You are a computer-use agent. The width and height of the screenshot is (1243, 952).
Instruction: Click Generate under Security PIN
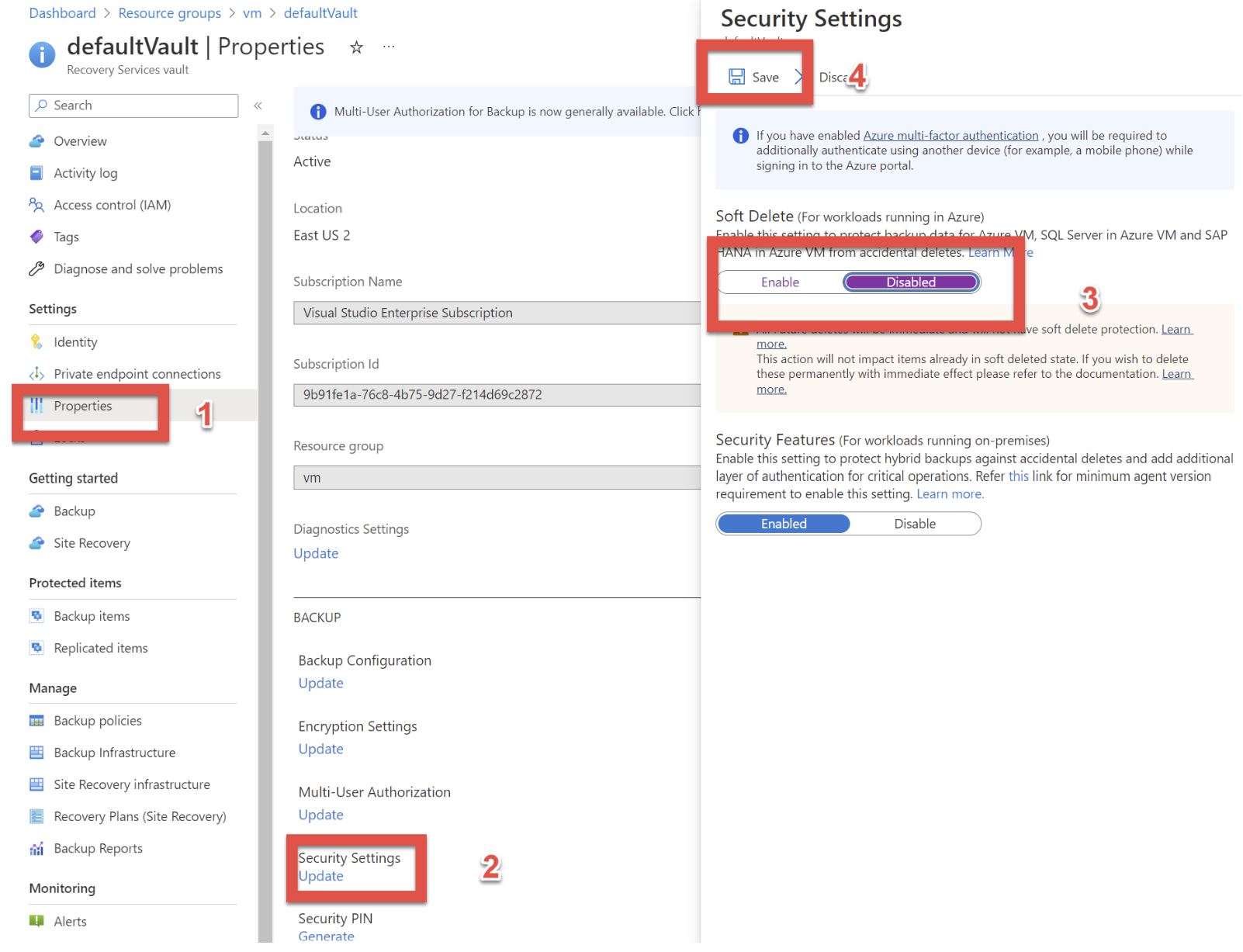[x=326, y=936]
